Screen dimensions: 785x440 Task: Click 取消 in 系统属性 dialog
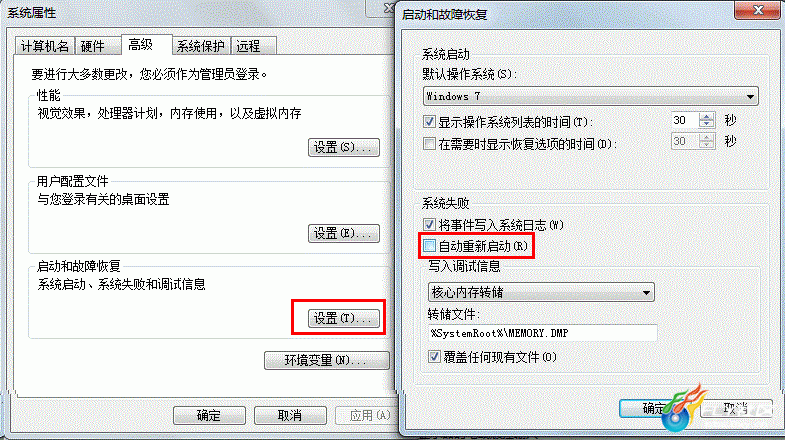pyautogui.click(x=290, y=415)
